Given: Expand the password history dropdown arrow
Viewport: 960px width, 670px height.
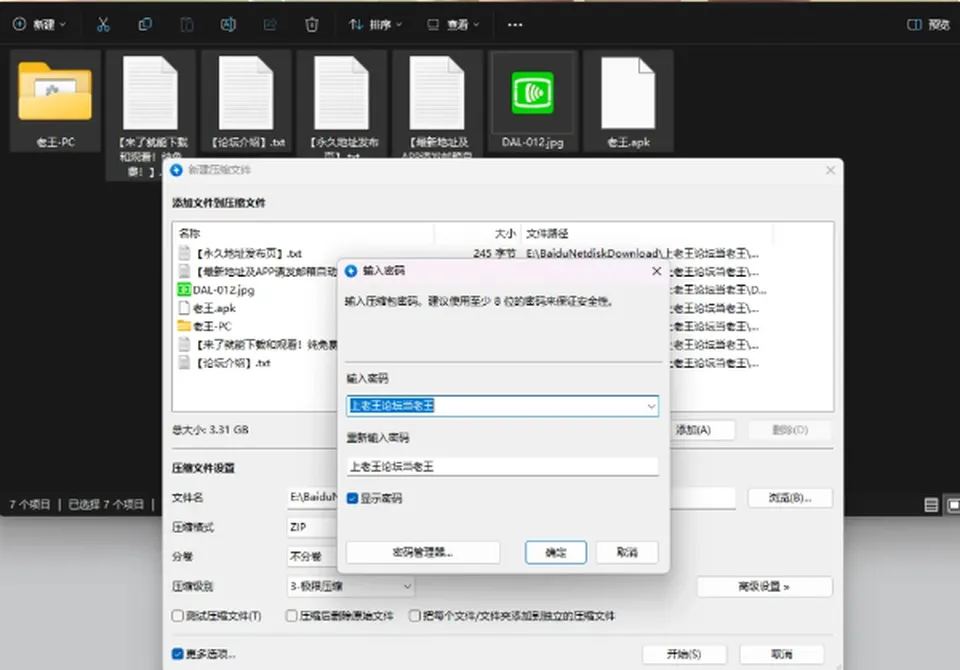Looking at the screenshot, I should pos(651,406).
